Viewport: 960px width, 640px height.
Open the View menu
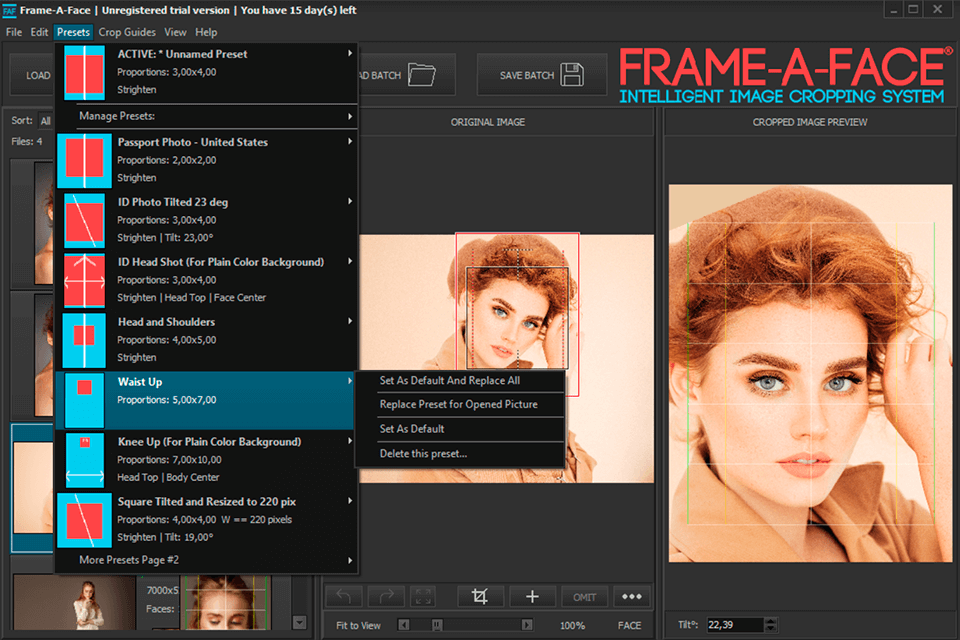[x=175, y=32]
